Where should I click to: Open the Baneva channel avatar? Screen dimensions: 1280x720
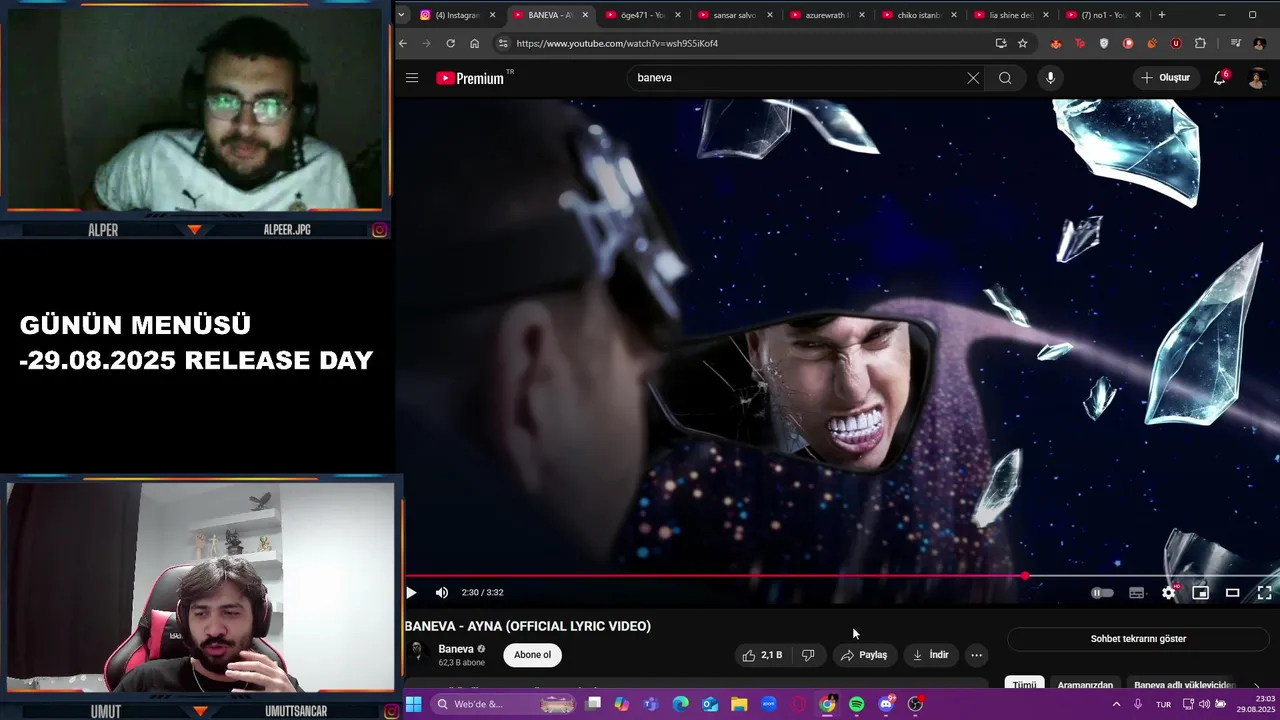click(418, 654)
